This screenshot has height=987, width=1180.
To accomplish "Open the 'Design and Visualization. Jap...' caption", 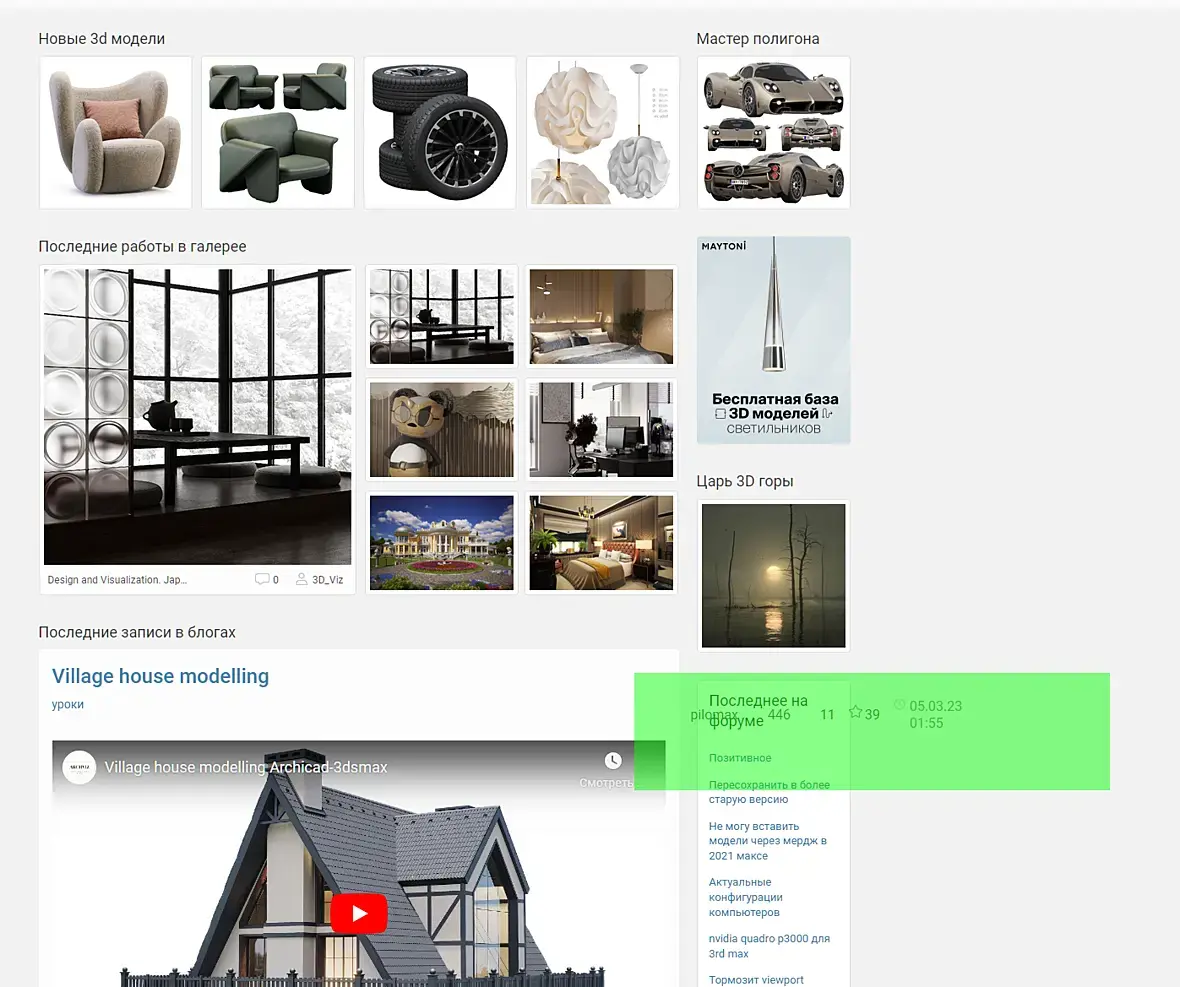I will 117,580.
